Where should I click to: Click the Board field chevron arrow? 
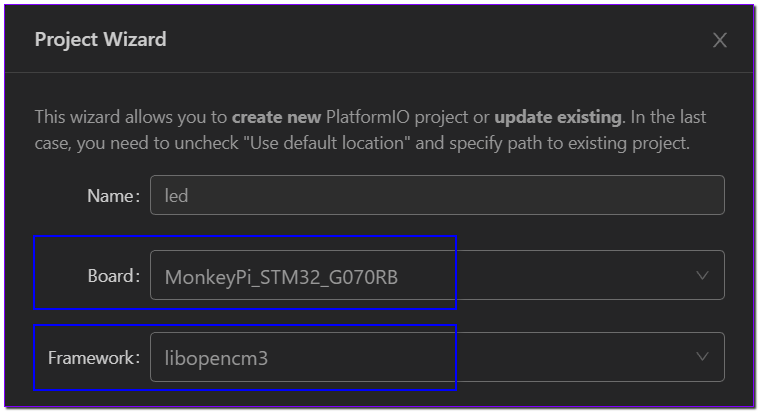(702, 275)
